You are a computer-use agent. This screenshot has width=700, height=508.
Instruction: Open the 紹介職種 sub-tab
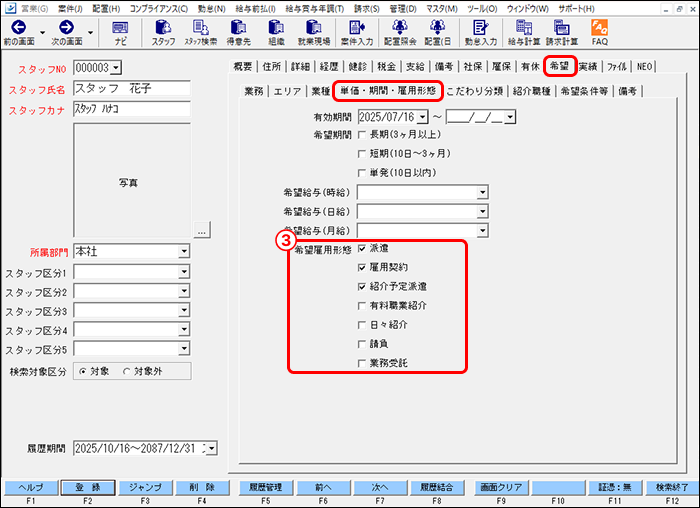pos(531,91)
